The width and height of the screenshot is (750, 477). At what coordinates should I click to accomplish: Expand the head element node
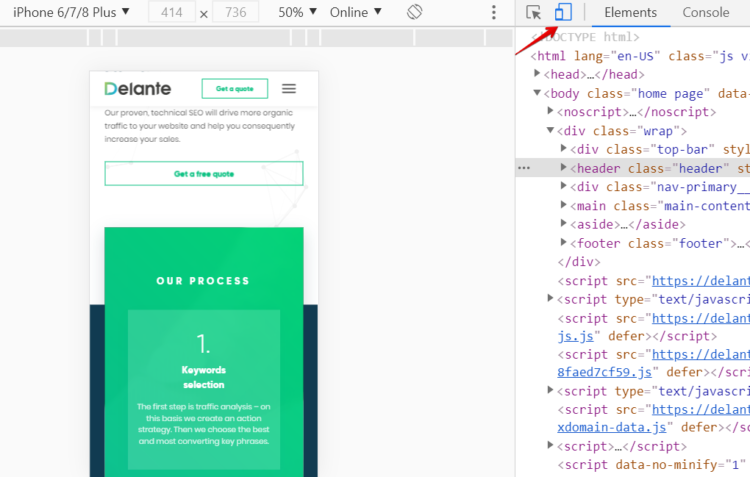click(537, 73)
